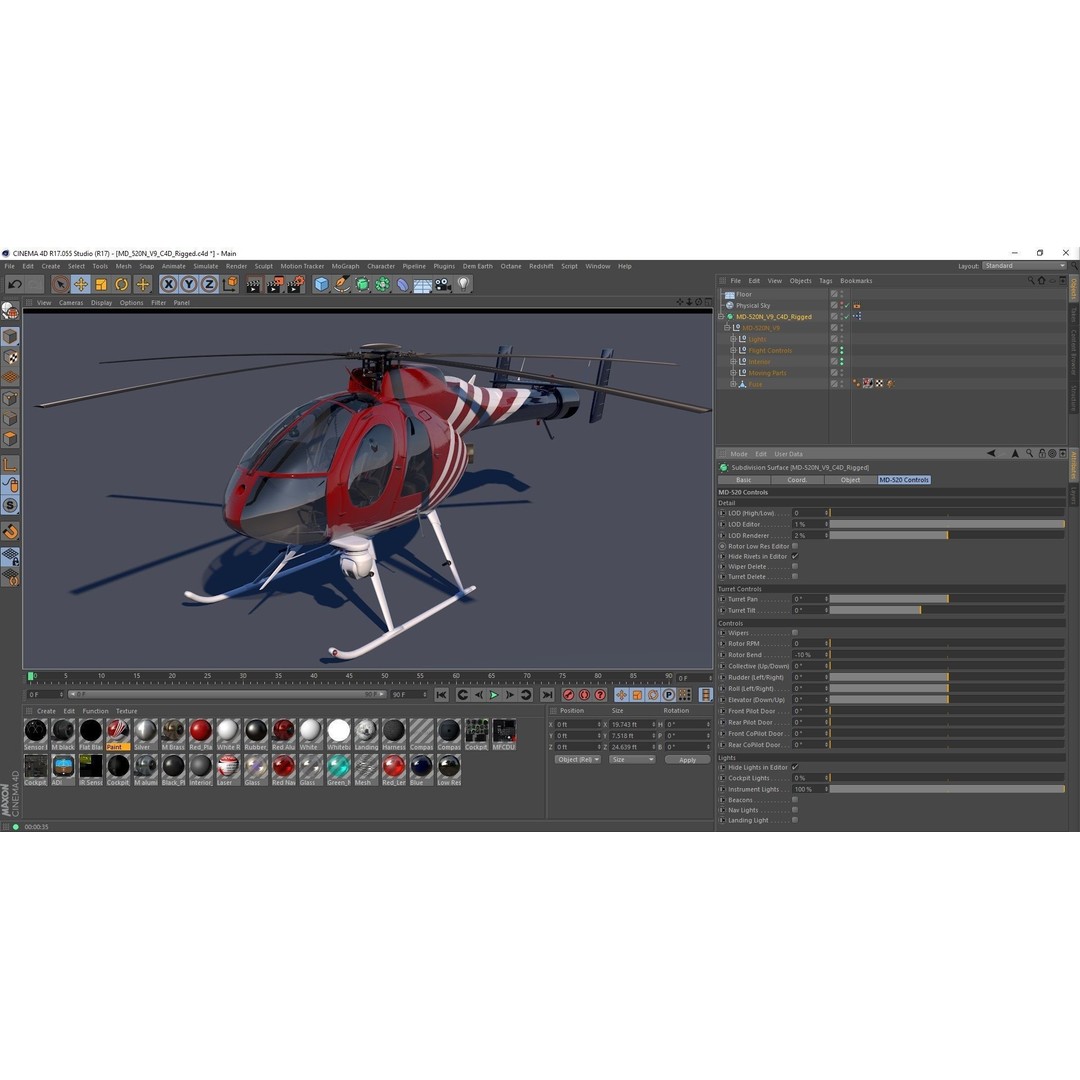This screenshot has height=1080, width=1080.
Task: Open Edit Render Settings gear clapperboard
Action: 295,284
